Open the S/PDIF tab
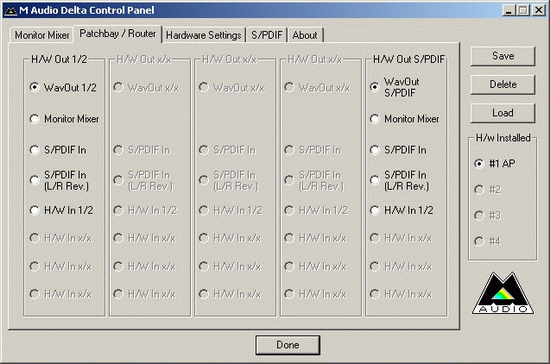Screen dimensions: 550x364 coord(267,35)
